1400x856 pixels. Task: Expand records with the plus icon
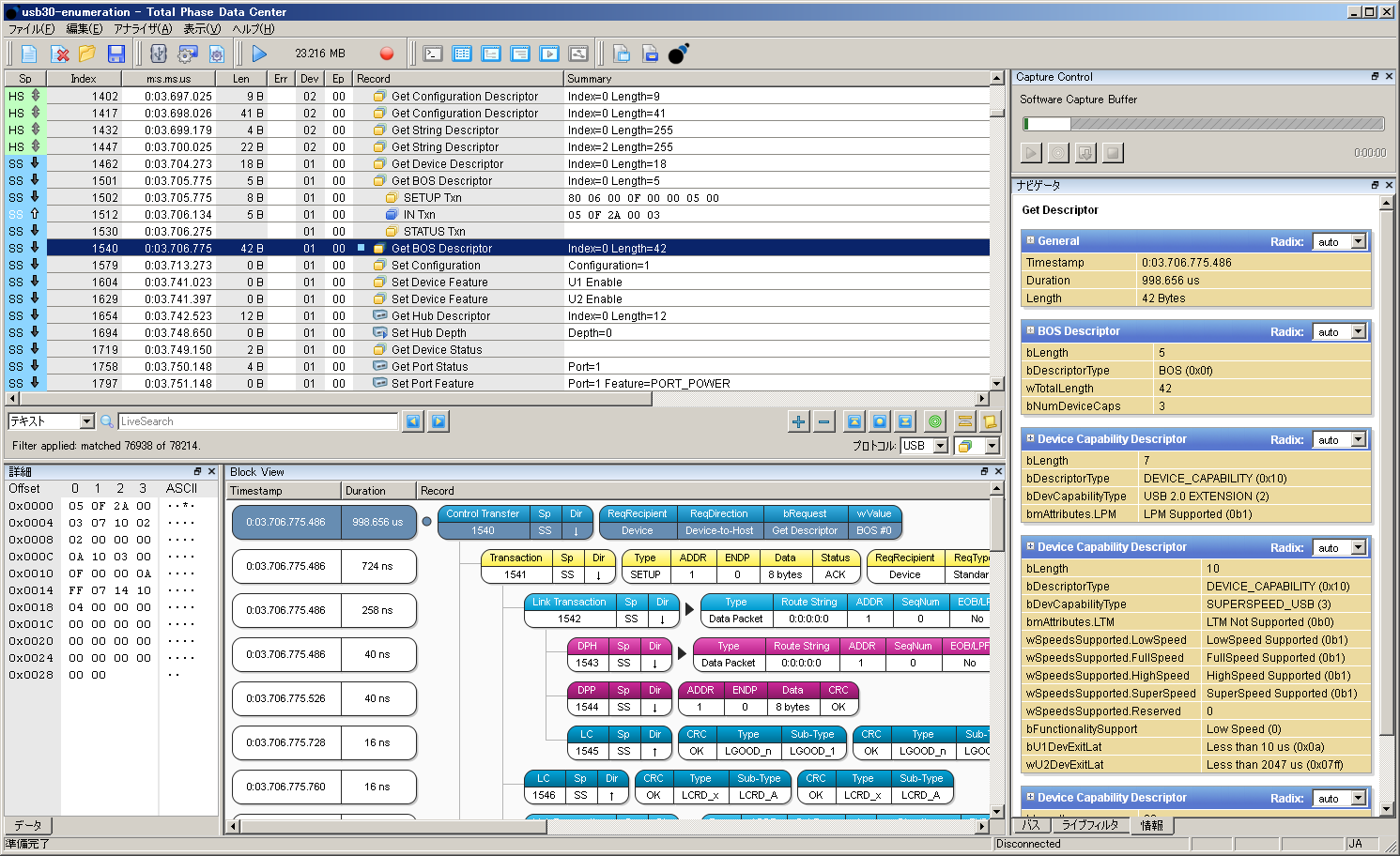pyautogui.click(x=798, y=421)
